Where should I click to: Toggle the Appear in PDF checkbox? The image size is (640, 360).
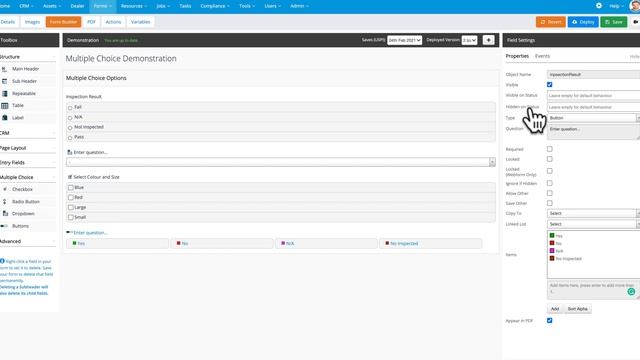pyautogui.click(x=549, y=320)
